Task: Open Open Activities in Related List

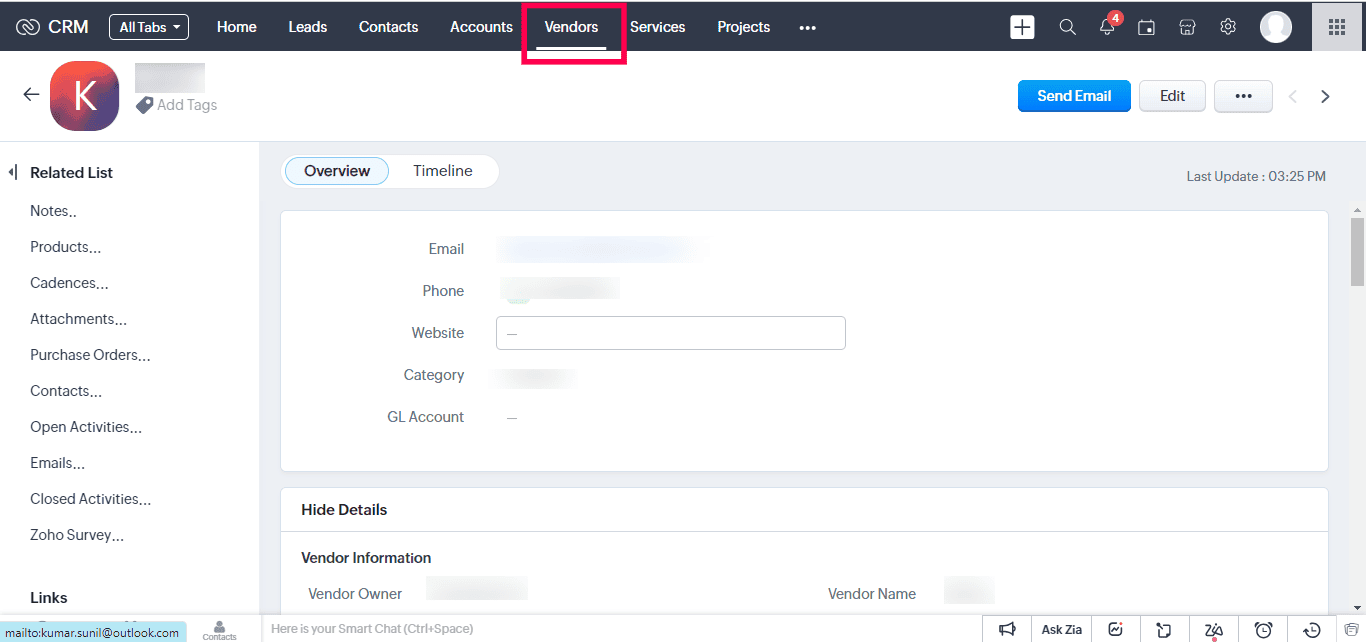Action: pyautogui.click(x=86, y=427)
